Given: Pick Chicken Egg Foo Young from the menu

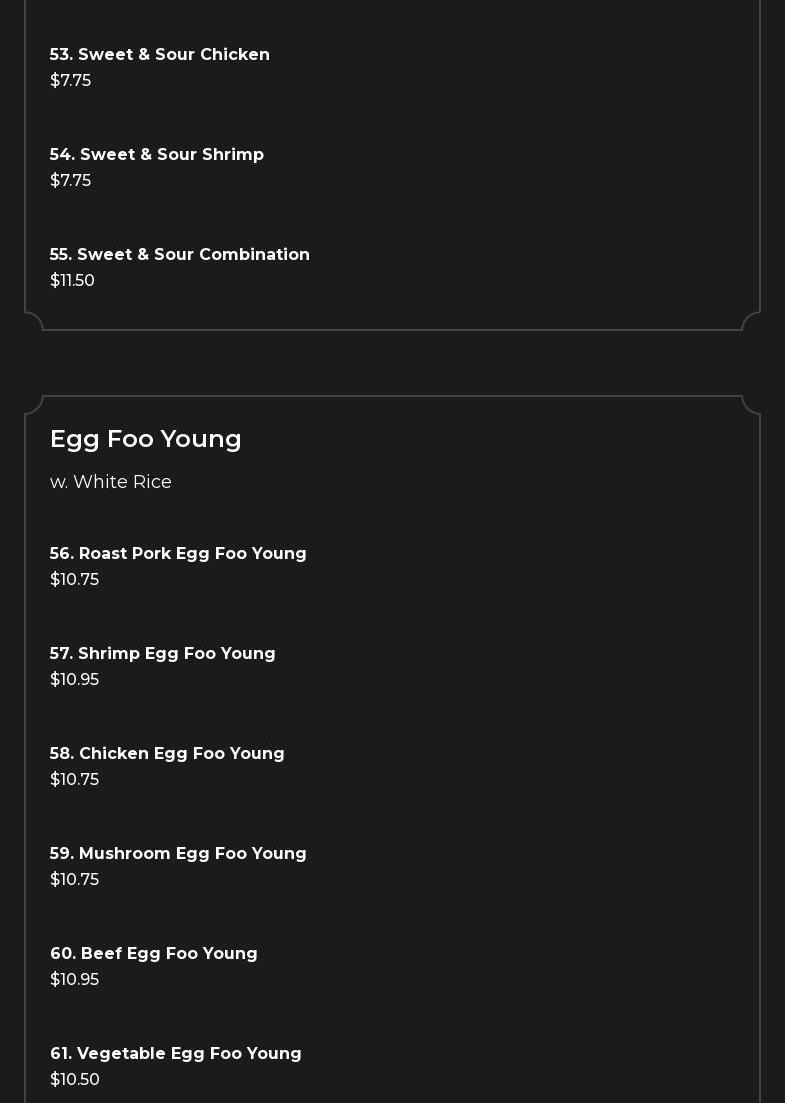Looking at the screenshot, I should (167, 754).
